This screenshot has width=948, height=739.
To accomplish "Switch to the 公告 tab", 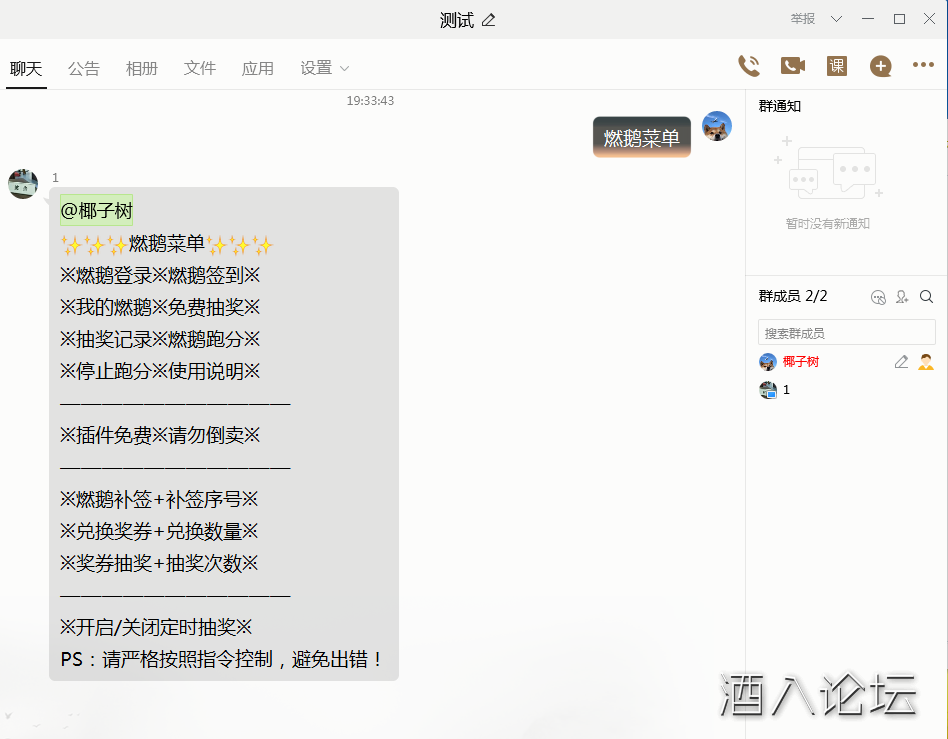I will (x=84, y=68).
